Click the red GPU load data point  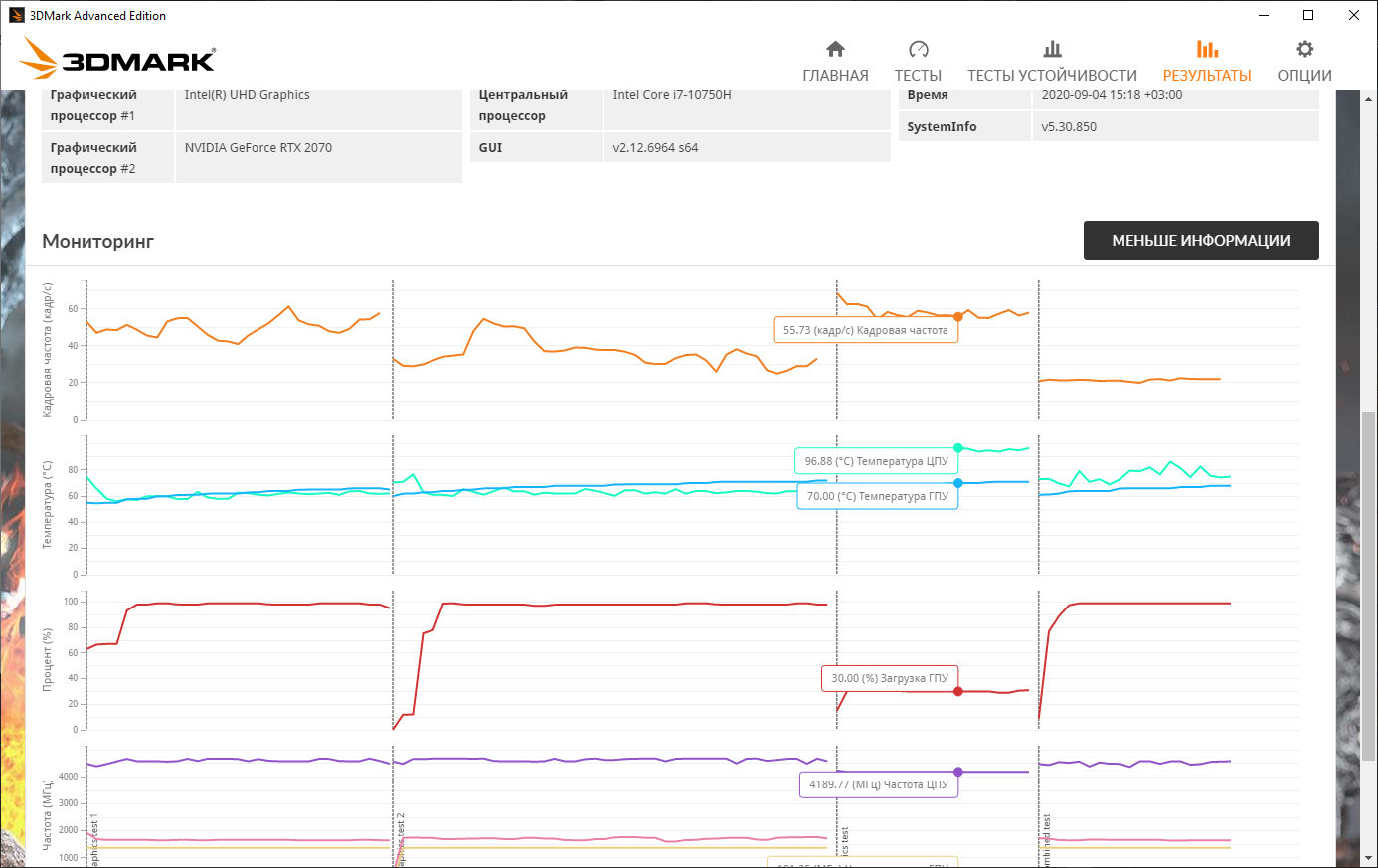pyautogui.click(x=958, y=691)
